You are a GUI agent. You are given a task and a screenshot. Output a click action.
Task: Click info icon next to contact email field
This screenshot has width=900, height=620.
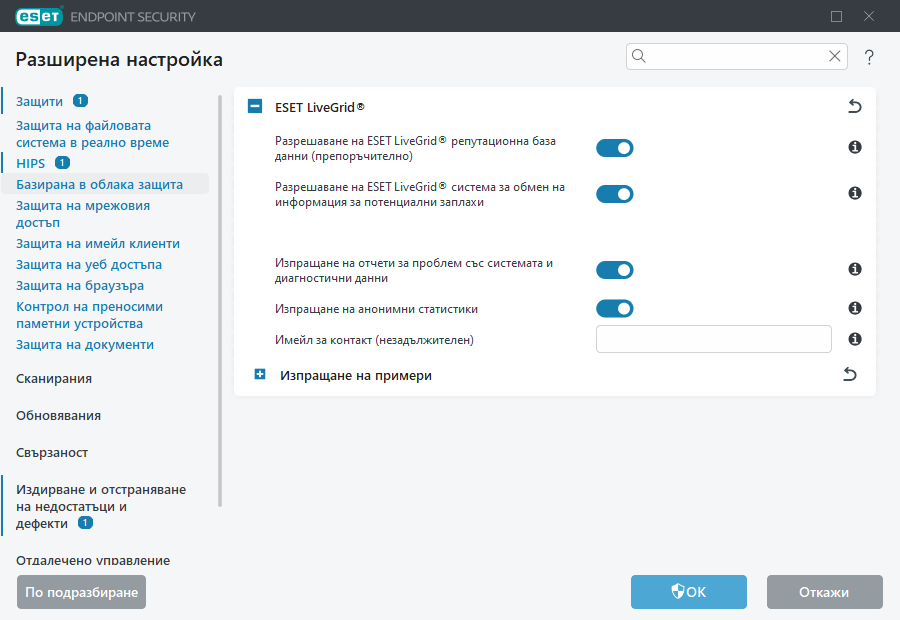pos(854,340)
